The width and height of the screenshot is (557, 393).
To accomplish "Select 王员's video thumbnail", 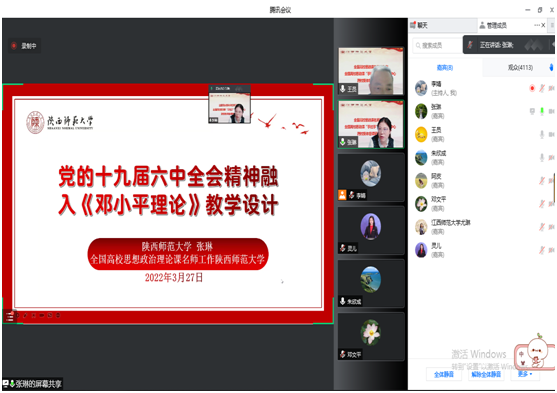I will (x=371, y=71).
